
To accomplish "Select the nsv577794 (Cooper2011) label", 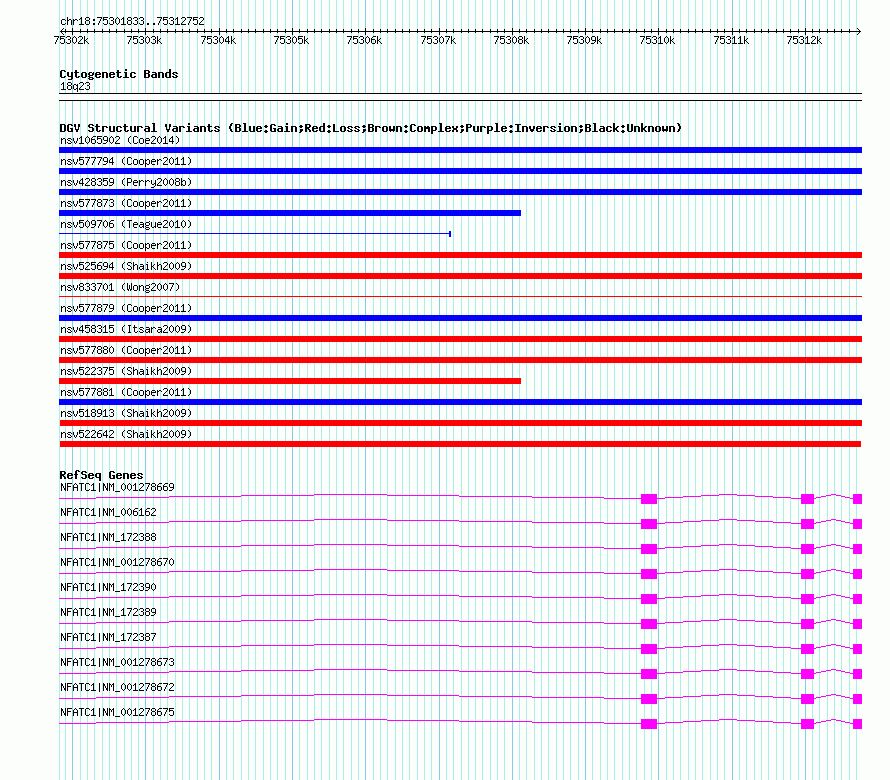I will (x=126, y=161).
